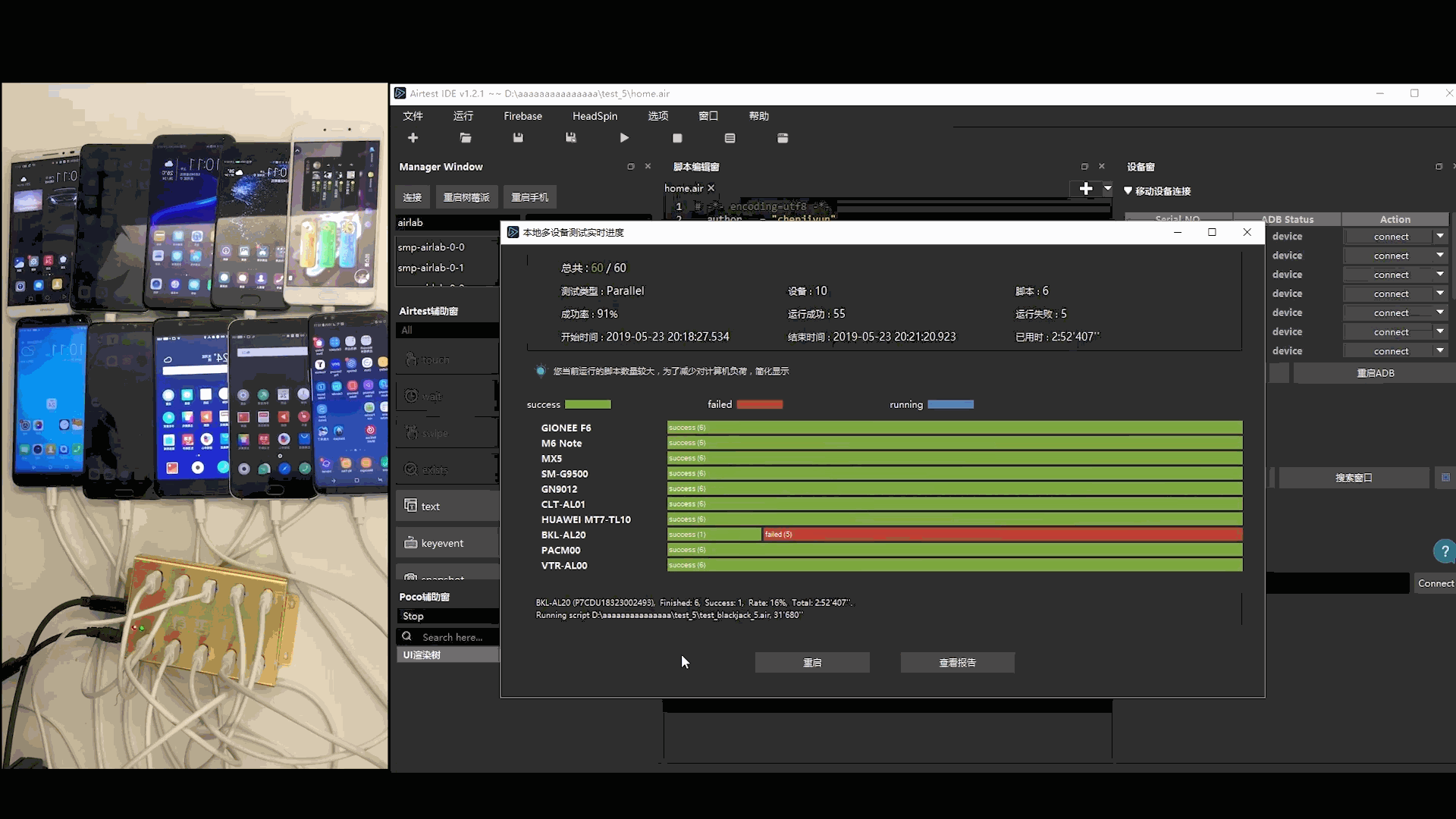Click the New script plus icon
This screenshot has height=819, width=1456.
pyautogui.click(x=413, y=138)
